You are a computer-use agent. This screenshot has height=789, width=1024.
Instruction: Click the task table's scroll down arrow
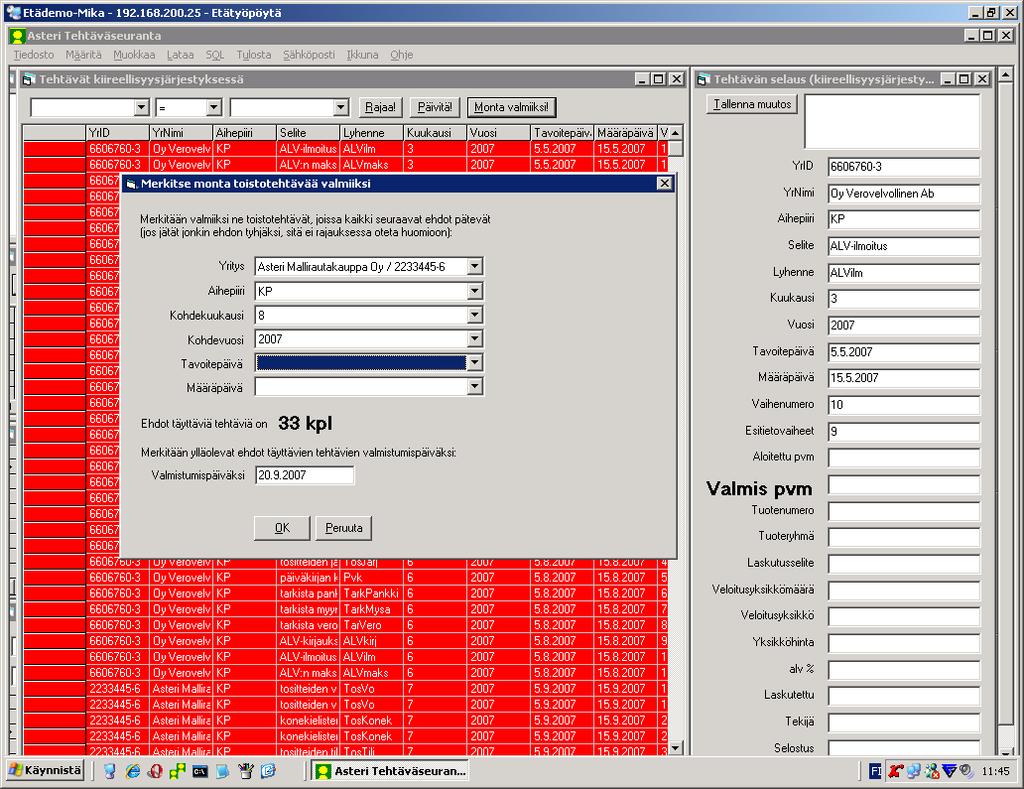point(676,748)
